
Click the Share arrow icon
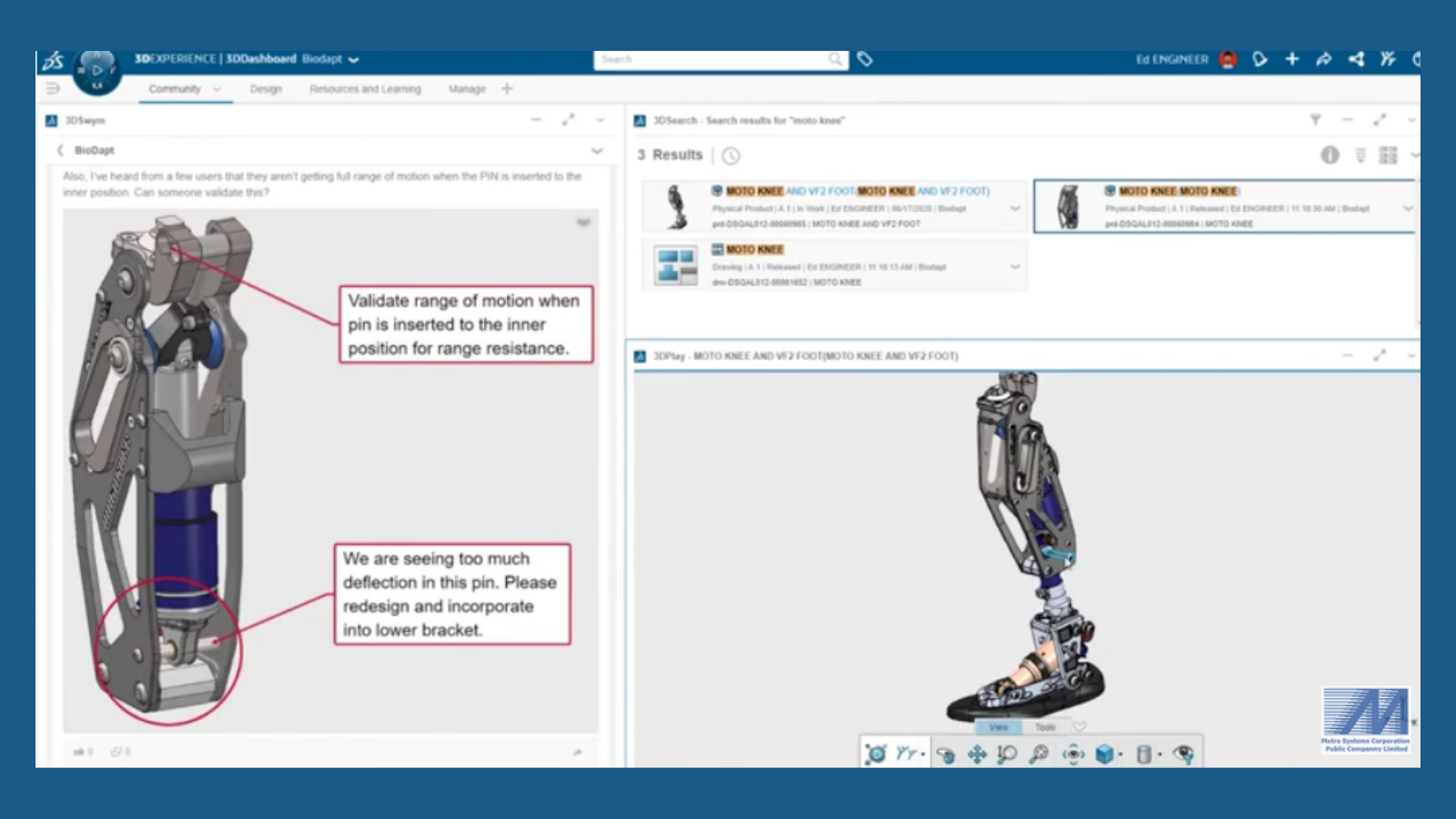click(1323, 59)
